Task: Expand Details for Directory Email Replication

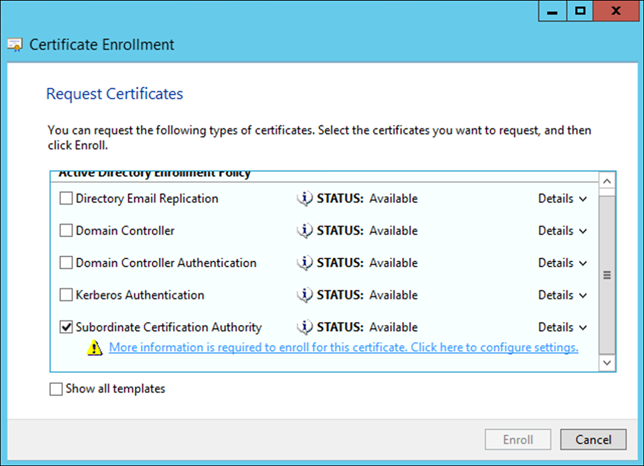Action: [x=562, y=199]
